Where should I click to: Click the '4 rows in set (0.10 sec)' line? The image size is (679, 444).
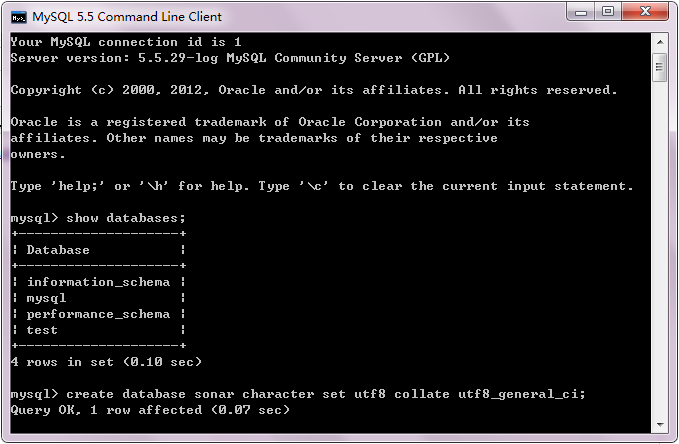[106, 362]
